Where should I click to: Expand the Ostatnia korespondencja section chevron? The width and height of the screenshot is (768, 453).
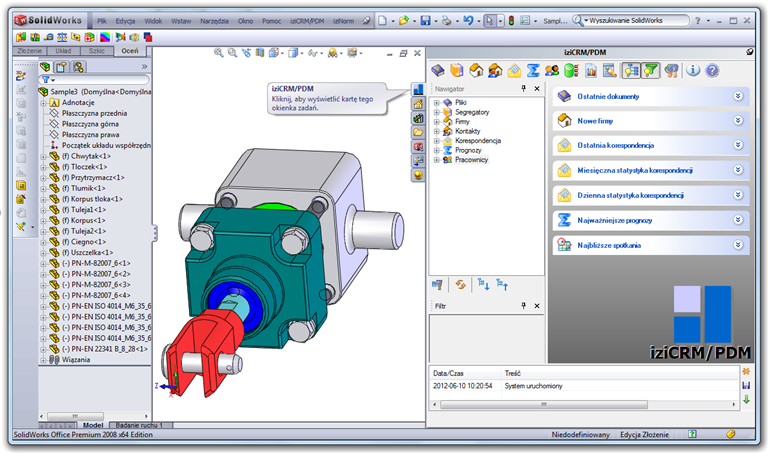(x=738, y=145)
